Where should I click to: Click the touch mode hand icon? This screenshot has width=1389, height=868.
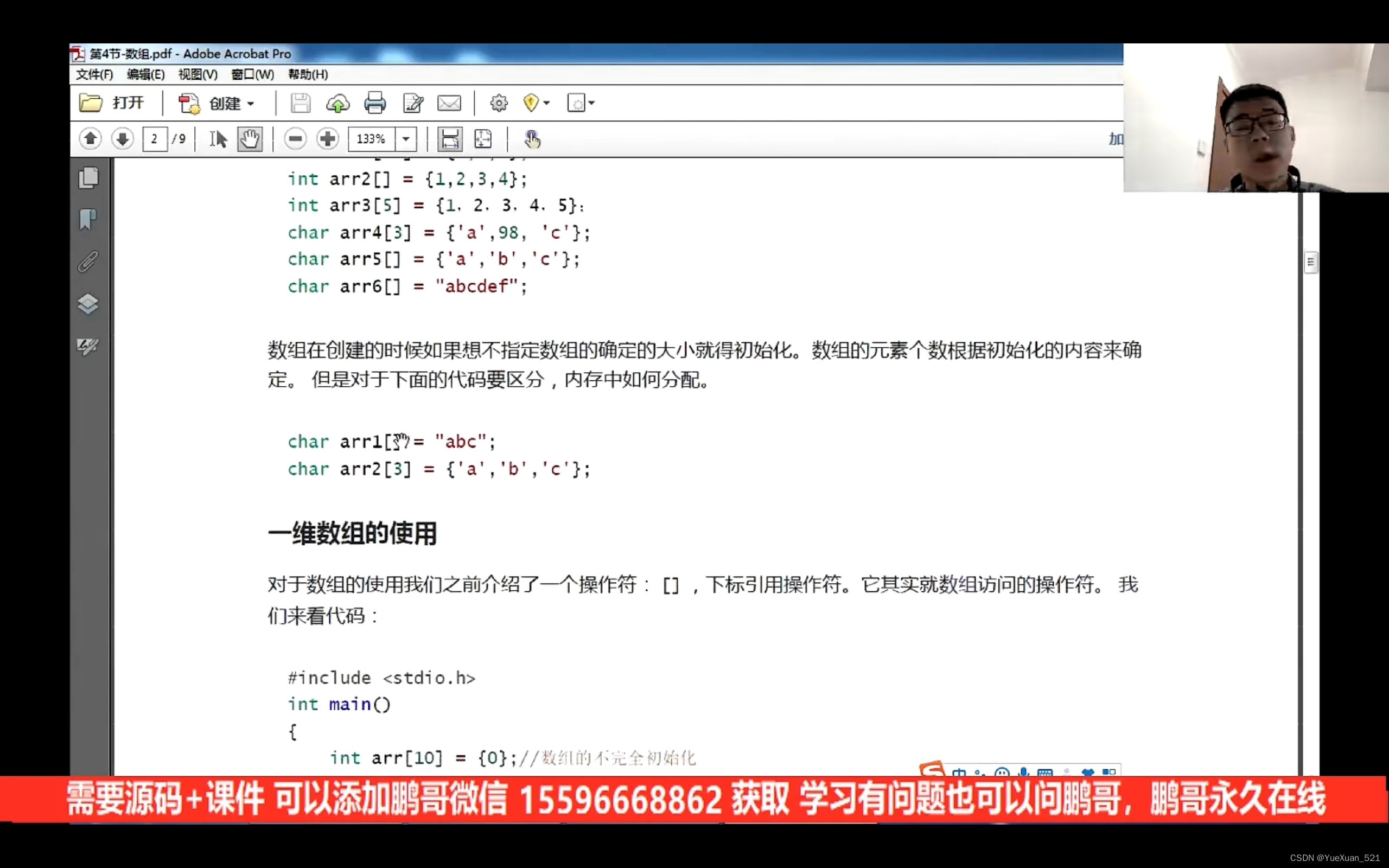tap(532, 139)
